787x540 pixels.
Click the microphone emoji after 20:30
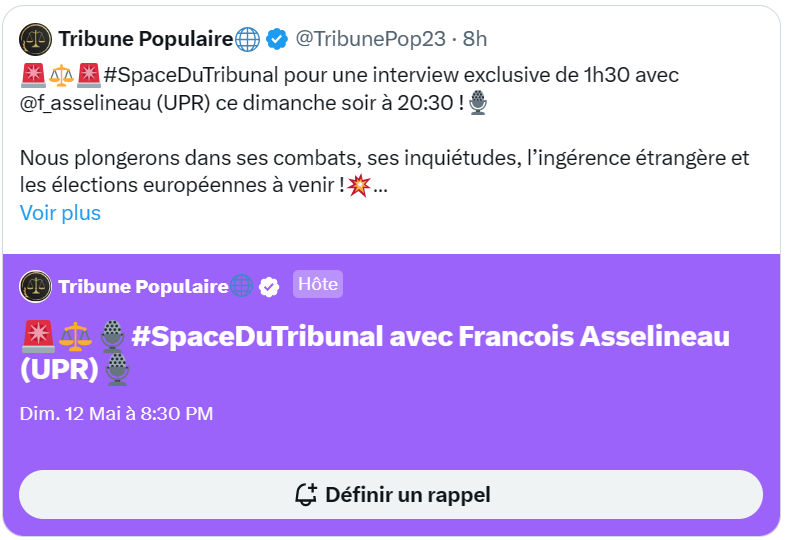(x=478, y=103)
